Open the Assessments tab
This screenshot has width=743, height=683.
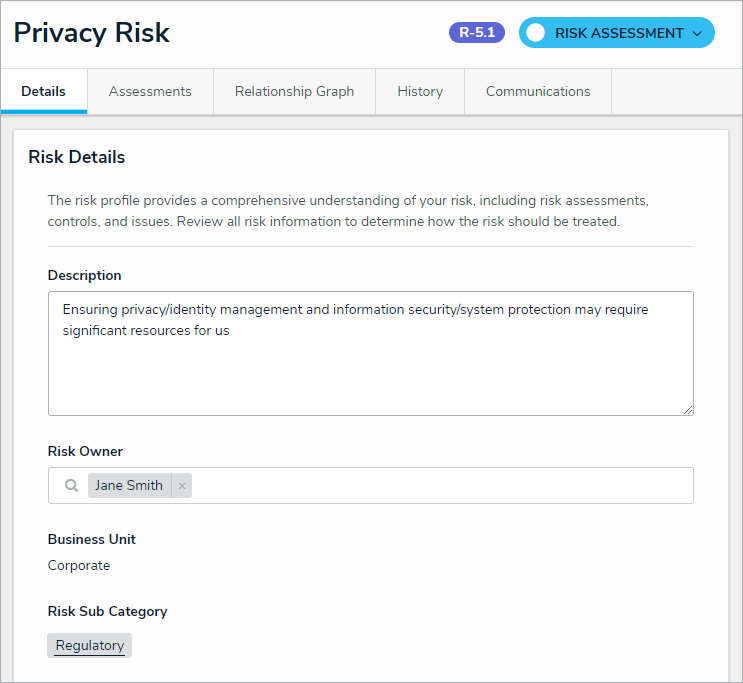pyautogui.click(x=150, y=91)
